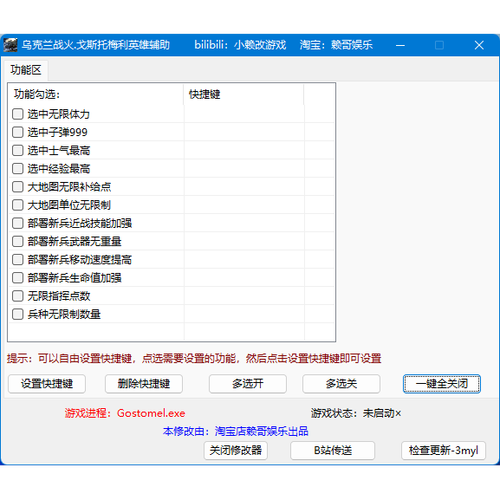Toggle the 兵种无限制数量 checkbox
Screen dimensions: 500x500
(18, 314)
